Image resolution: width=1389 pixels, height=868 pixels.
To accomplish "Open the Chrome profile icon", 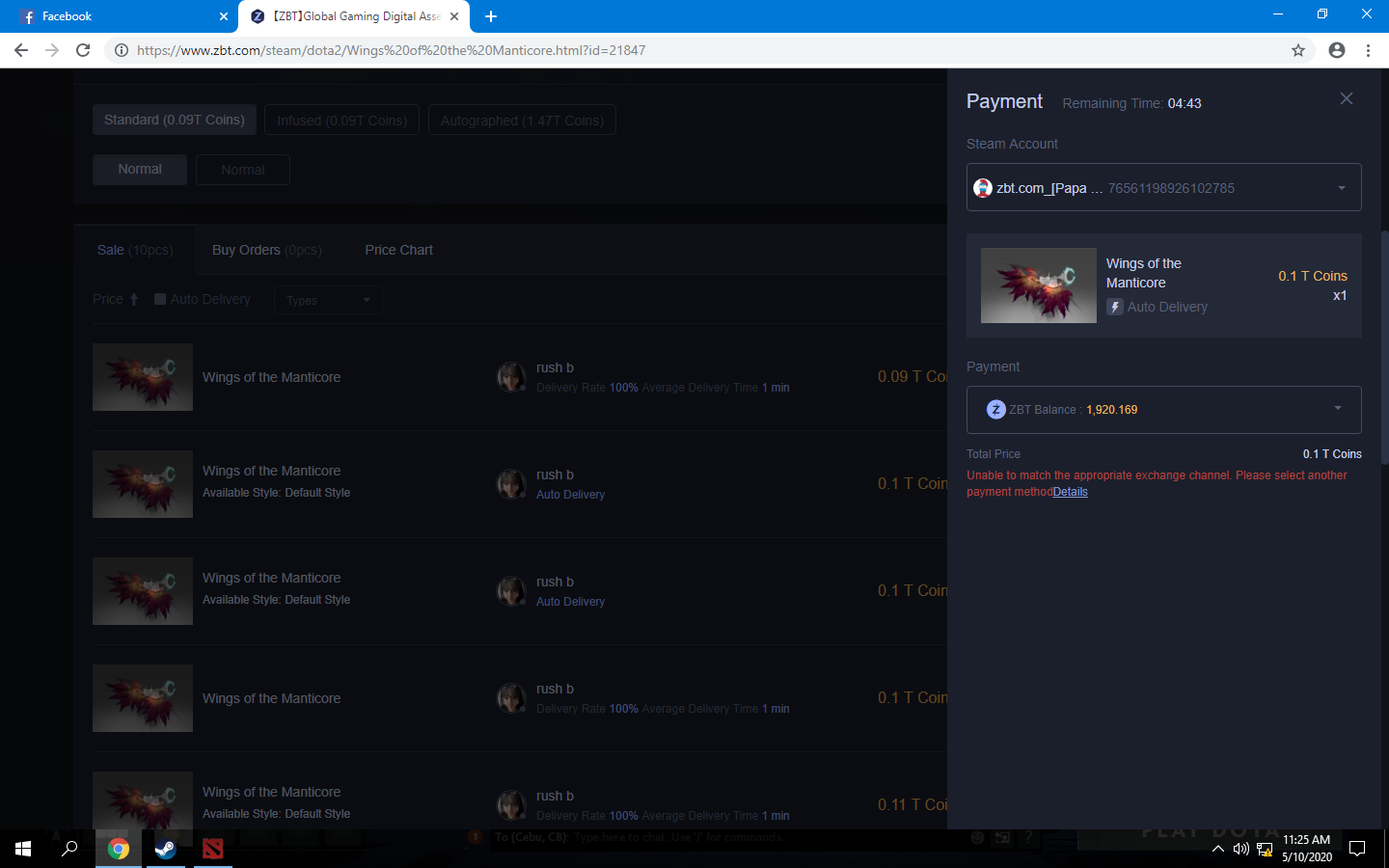I will pos(1337,50).
